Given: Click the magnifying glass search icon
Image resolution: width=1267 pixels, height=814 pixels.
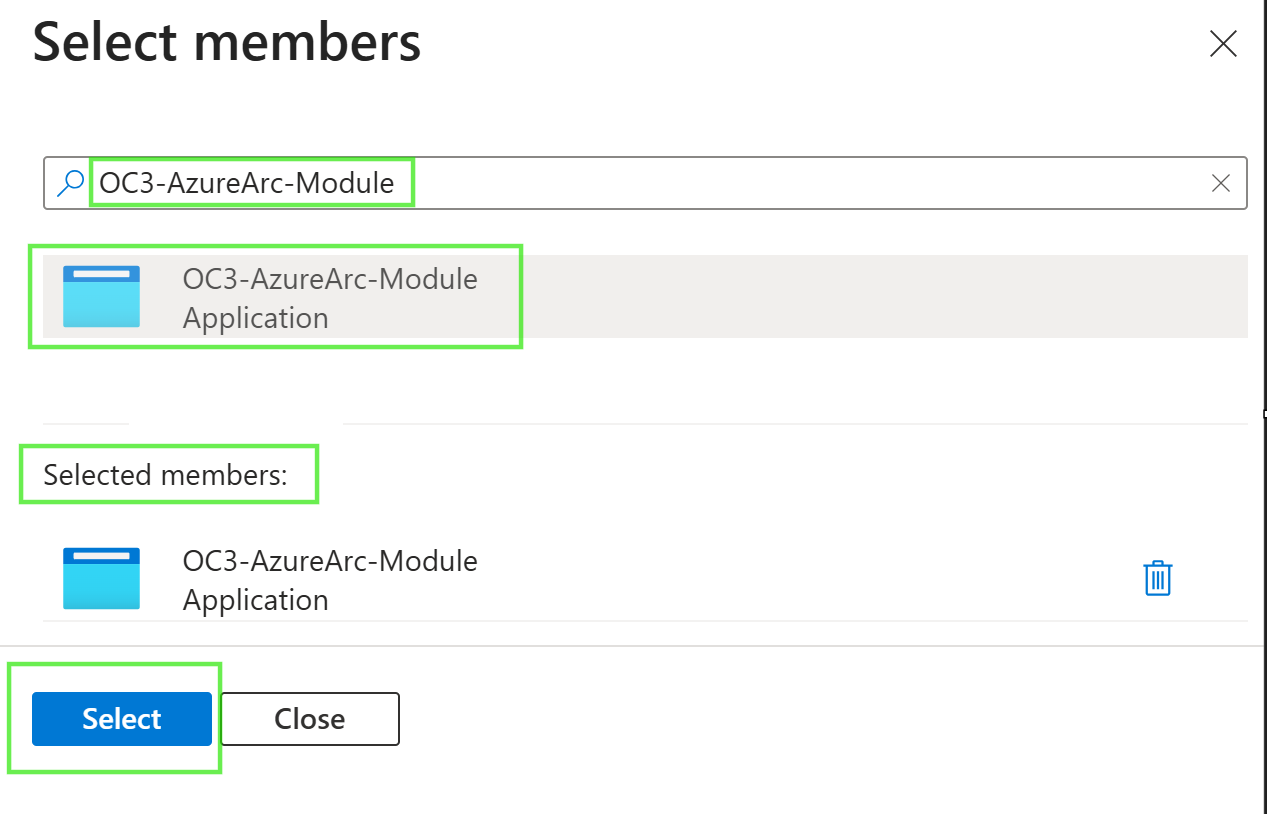Looking at the screenshot, I should [70, 183].
